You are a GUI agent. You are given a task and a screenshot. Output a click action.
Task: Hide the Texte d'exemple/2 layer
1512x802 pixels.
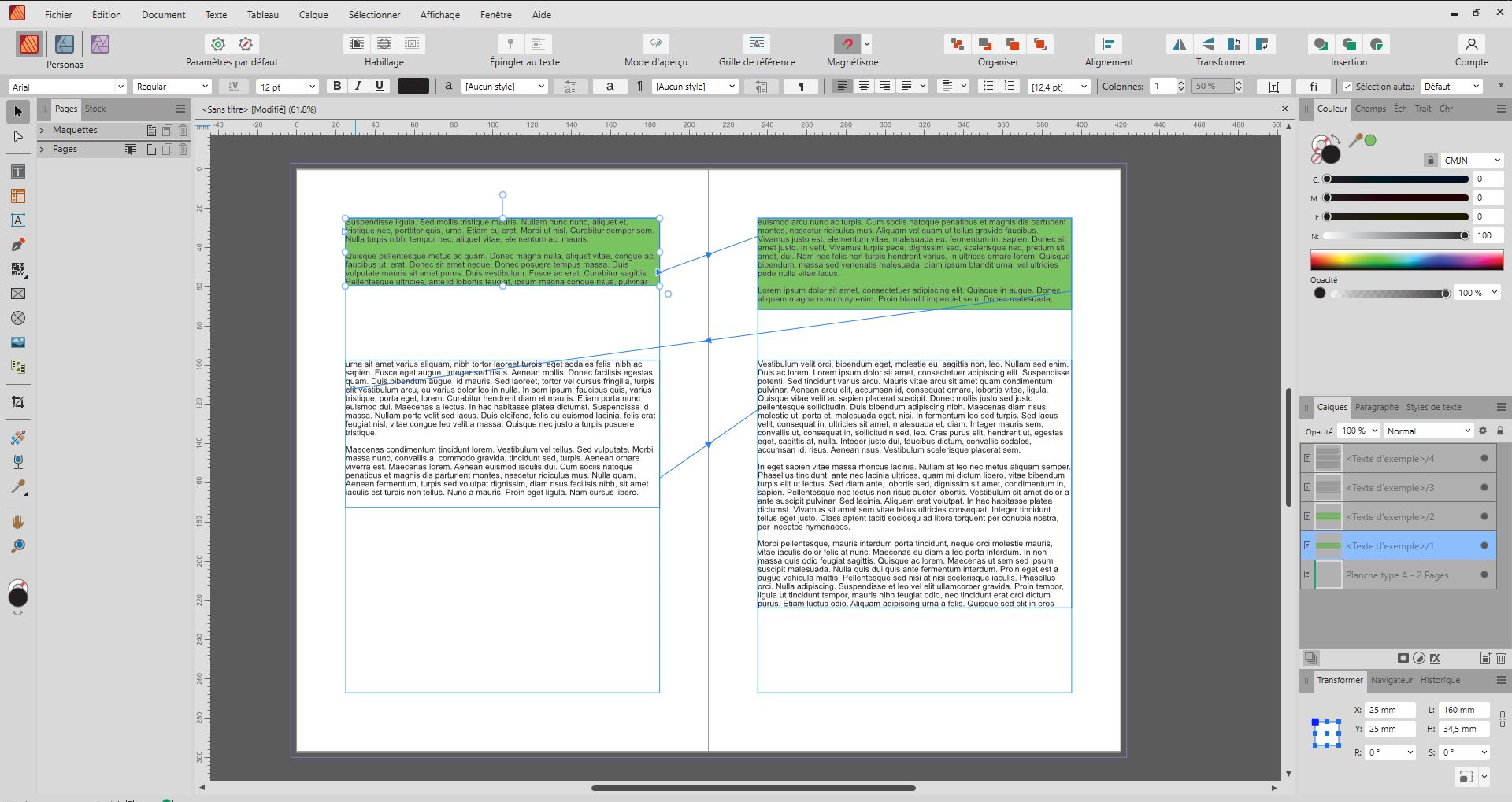[x=1484, y=517]
